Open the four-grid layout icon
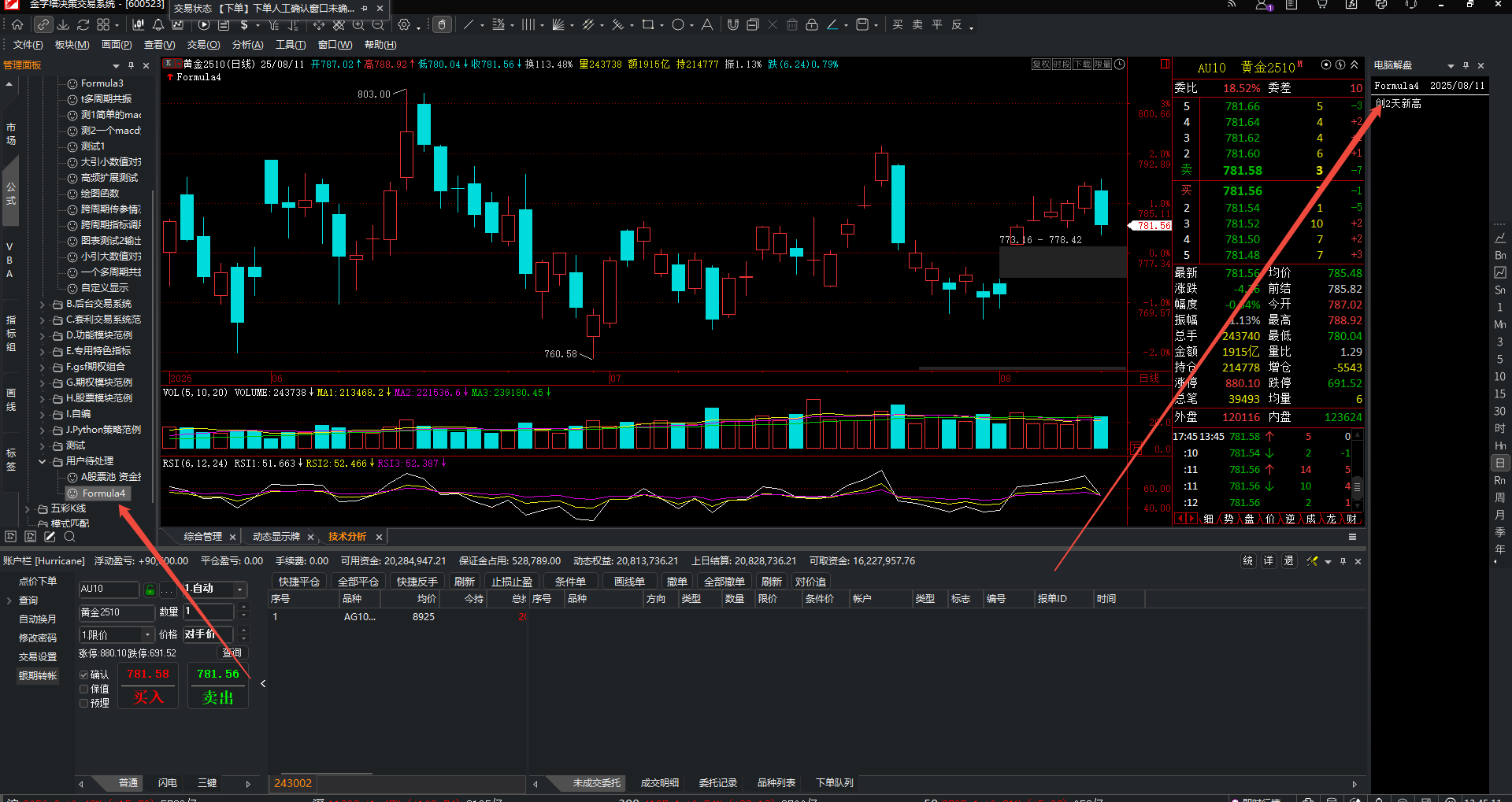Screen dimensions: 1512x802 pyautogui.click(x=103, y=24)
